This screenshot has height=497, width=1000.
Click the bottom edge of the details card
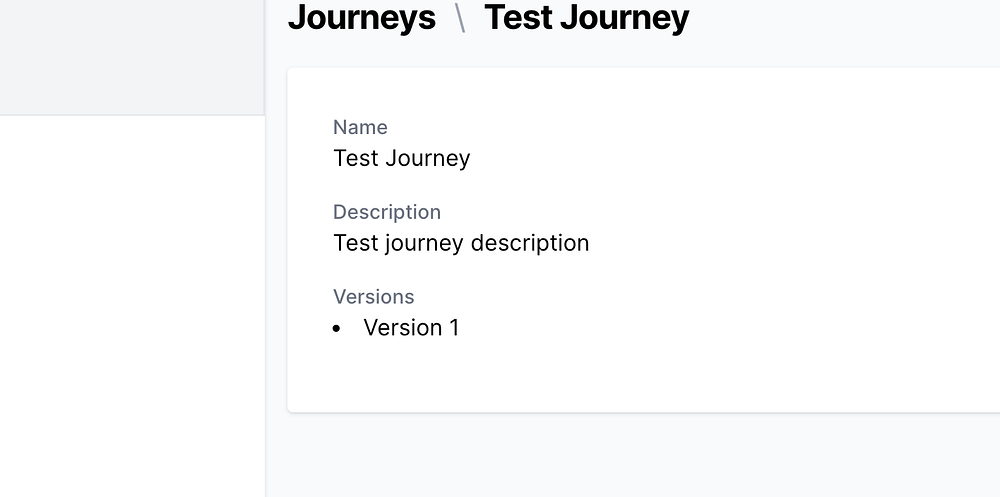point(640,411)
